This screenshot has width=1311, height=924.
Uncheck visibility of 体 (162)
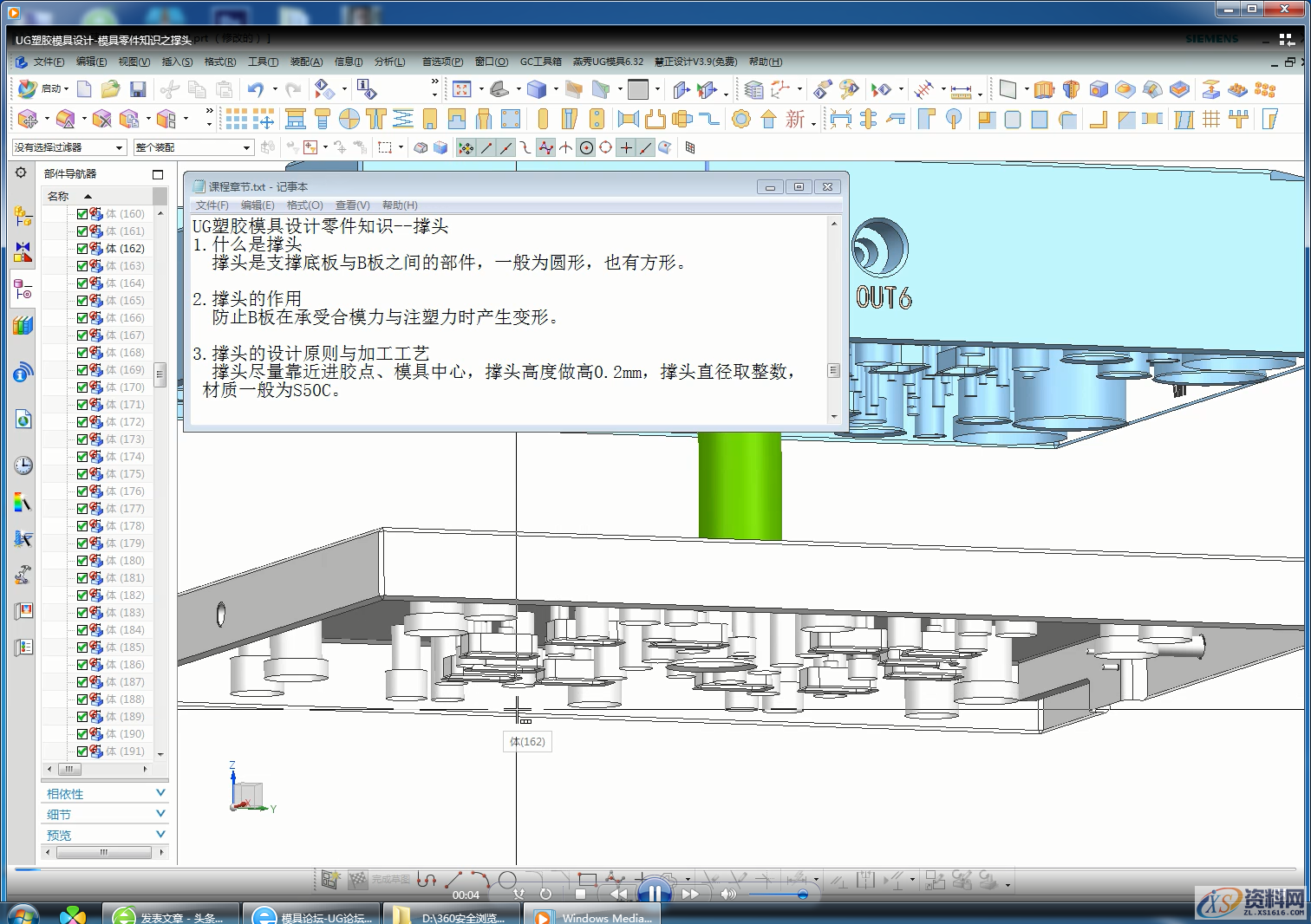pos(82,248)
